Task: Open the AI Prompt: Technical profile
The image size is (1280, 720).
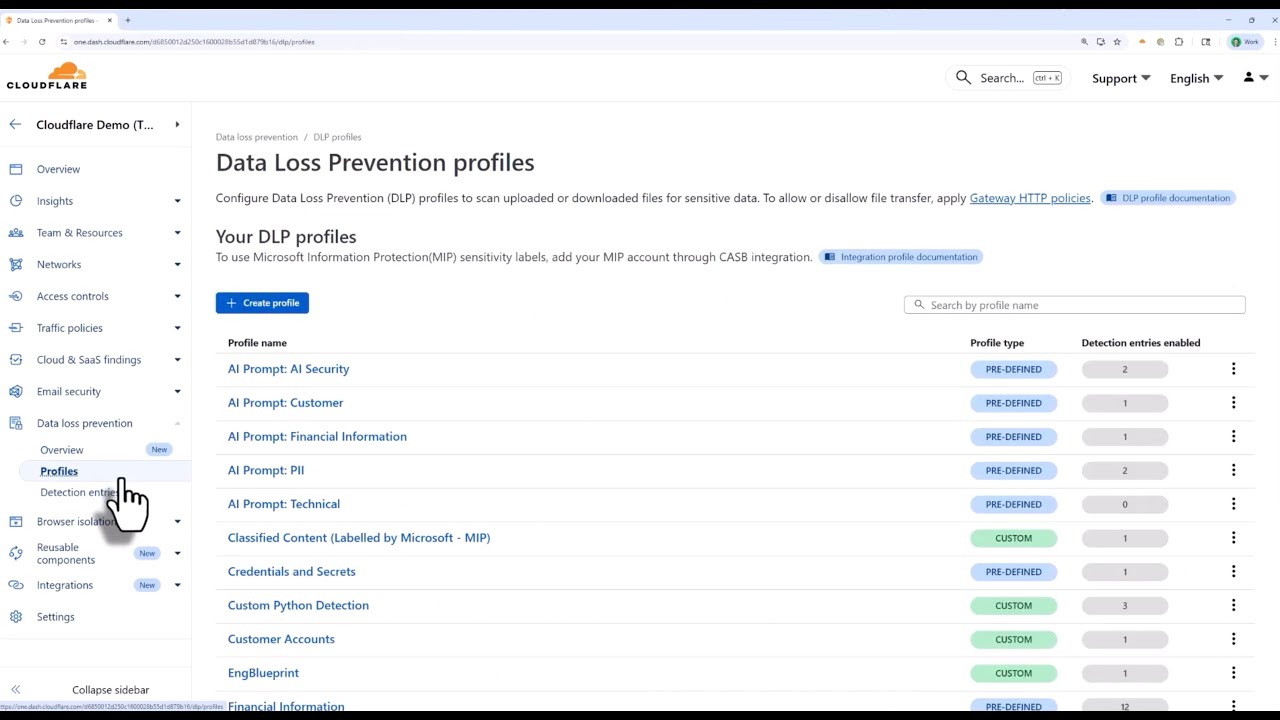Action: [x=284, y=504]
